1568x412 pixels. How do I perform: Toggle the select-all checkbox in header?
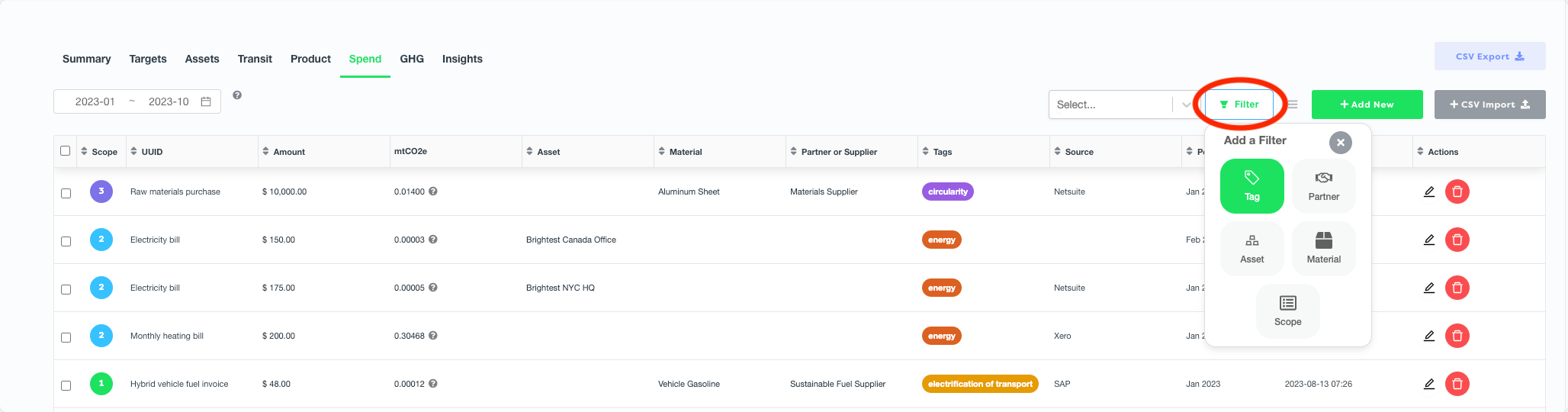65,151
